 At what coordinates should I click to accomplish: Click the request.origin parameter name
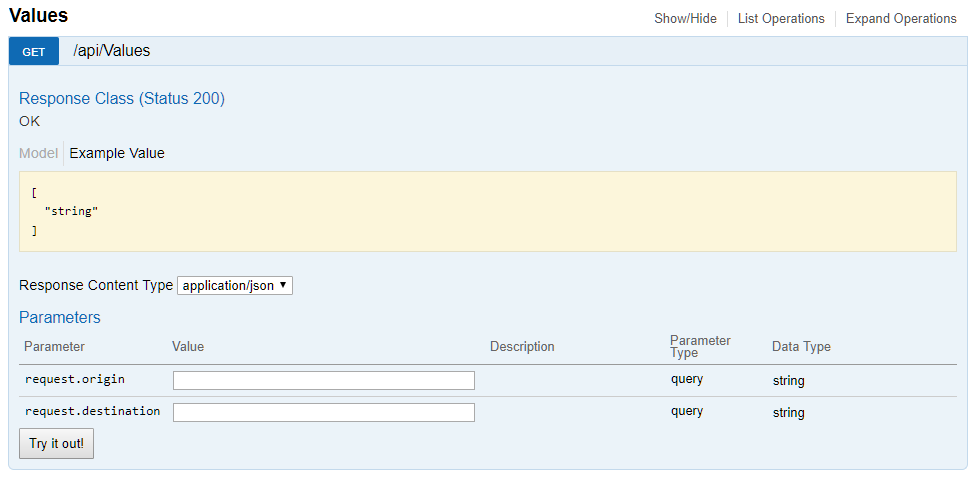click(75, 379)
